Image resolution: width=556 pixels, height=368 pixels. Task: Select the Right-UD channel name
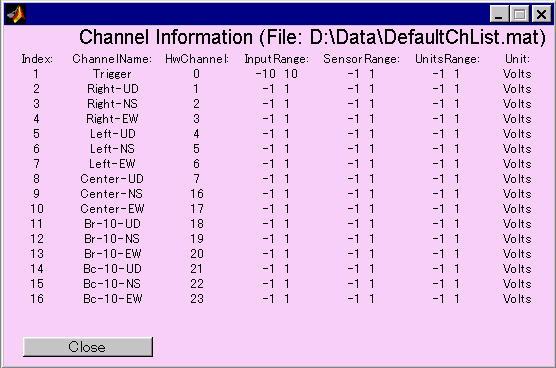coord(113,89)
